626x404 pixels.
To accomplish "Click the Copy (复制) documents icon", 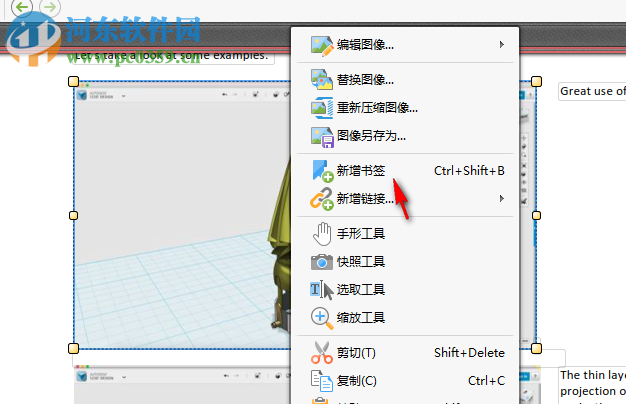I will (x=322, y=381).
